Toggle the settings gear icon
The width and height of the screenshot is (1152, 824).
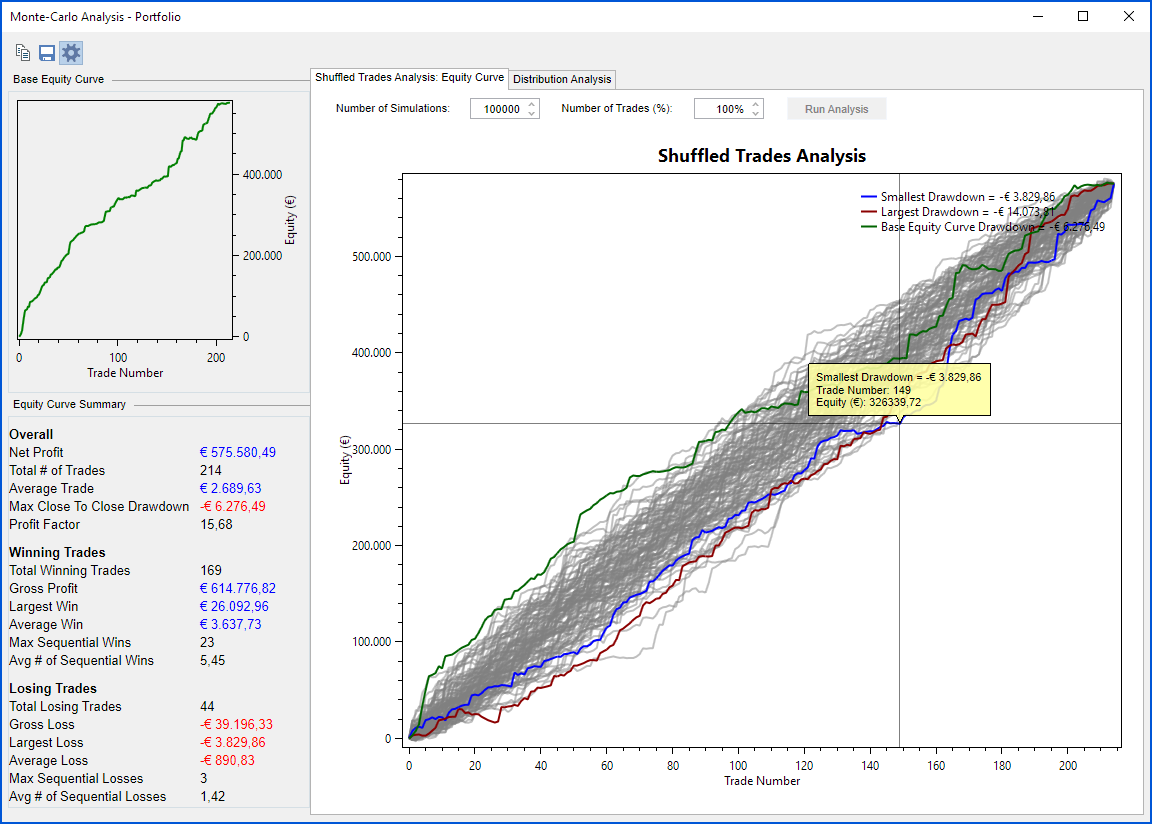tap(71, 53)
